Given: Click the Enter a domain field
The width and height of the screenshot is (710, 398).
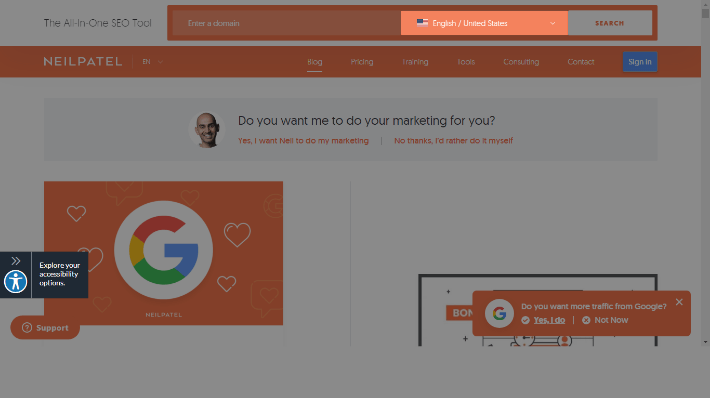Looking at the screenshot, I should click(x=287, y=23).
